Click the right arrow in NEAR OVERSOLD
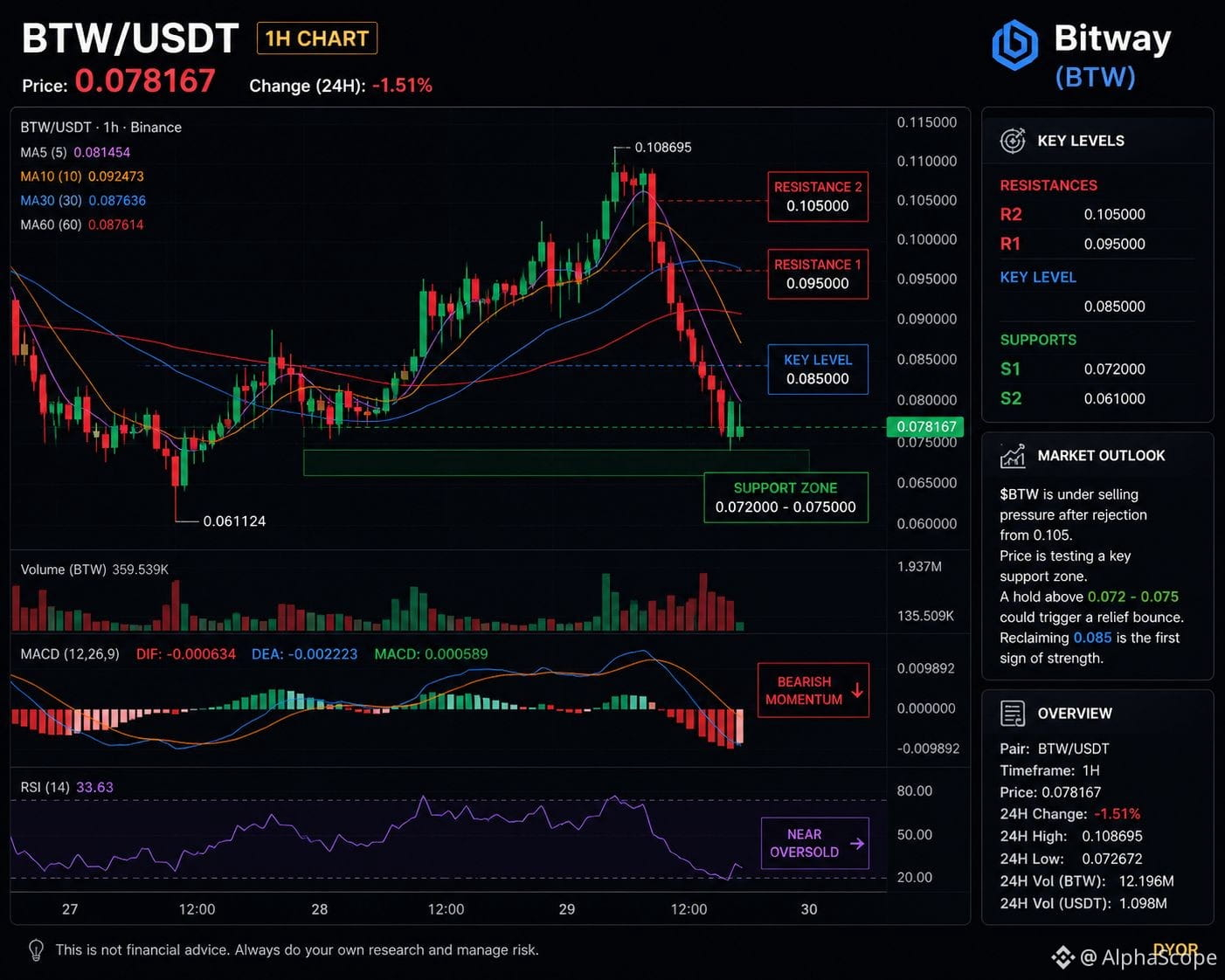1225x980 pixels. [x=857, y=844]
